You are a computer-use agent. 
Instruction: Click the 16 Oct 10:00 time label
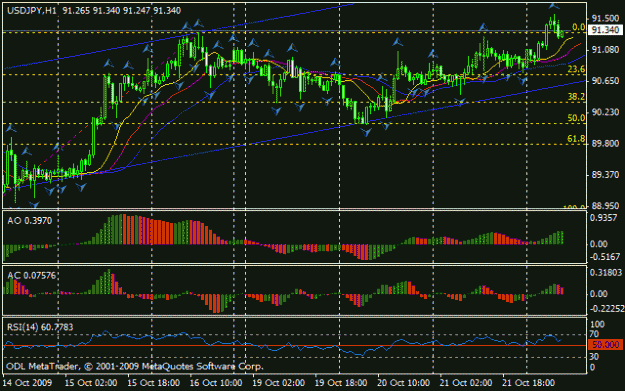click(x=216, y=383)
